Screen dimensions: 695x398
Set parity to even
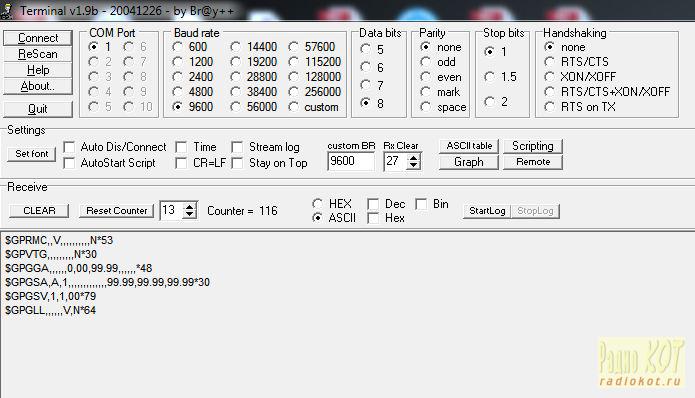pos(426,77)
